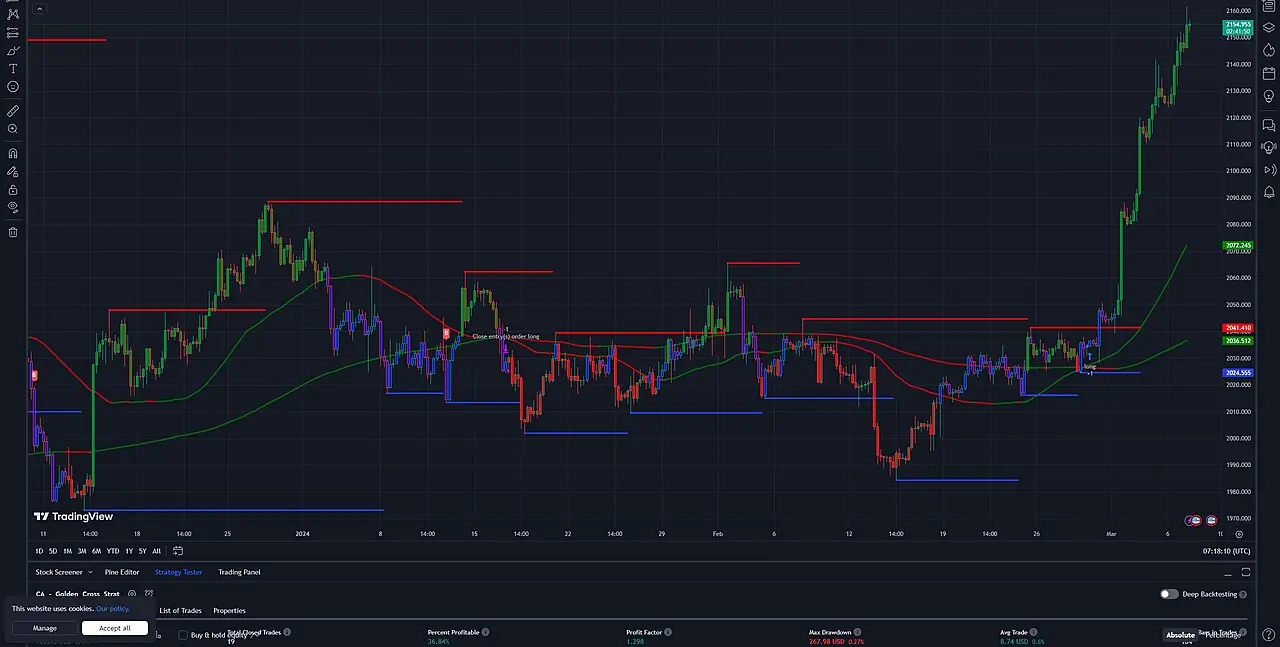Toggle stay in drawing mode

tap(13, 171)
